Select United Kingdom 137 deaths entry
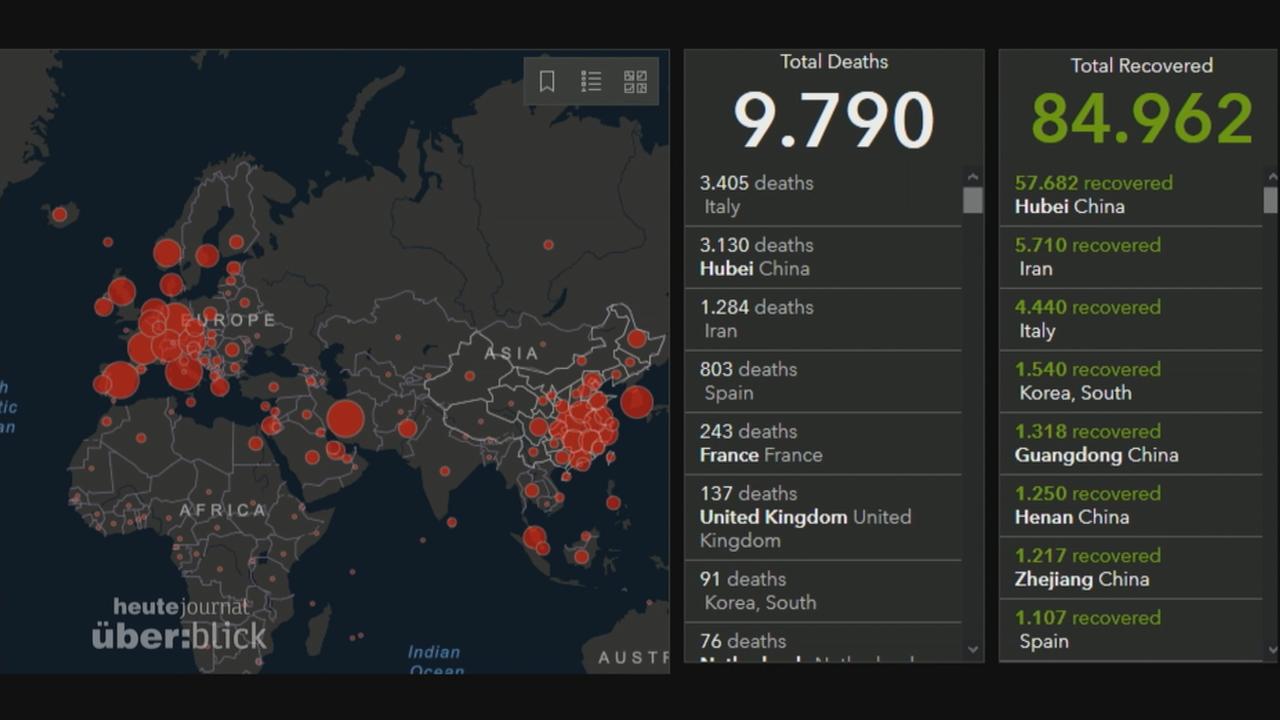Viewport: 1280px width, 720px height. (x=822, y=517)
